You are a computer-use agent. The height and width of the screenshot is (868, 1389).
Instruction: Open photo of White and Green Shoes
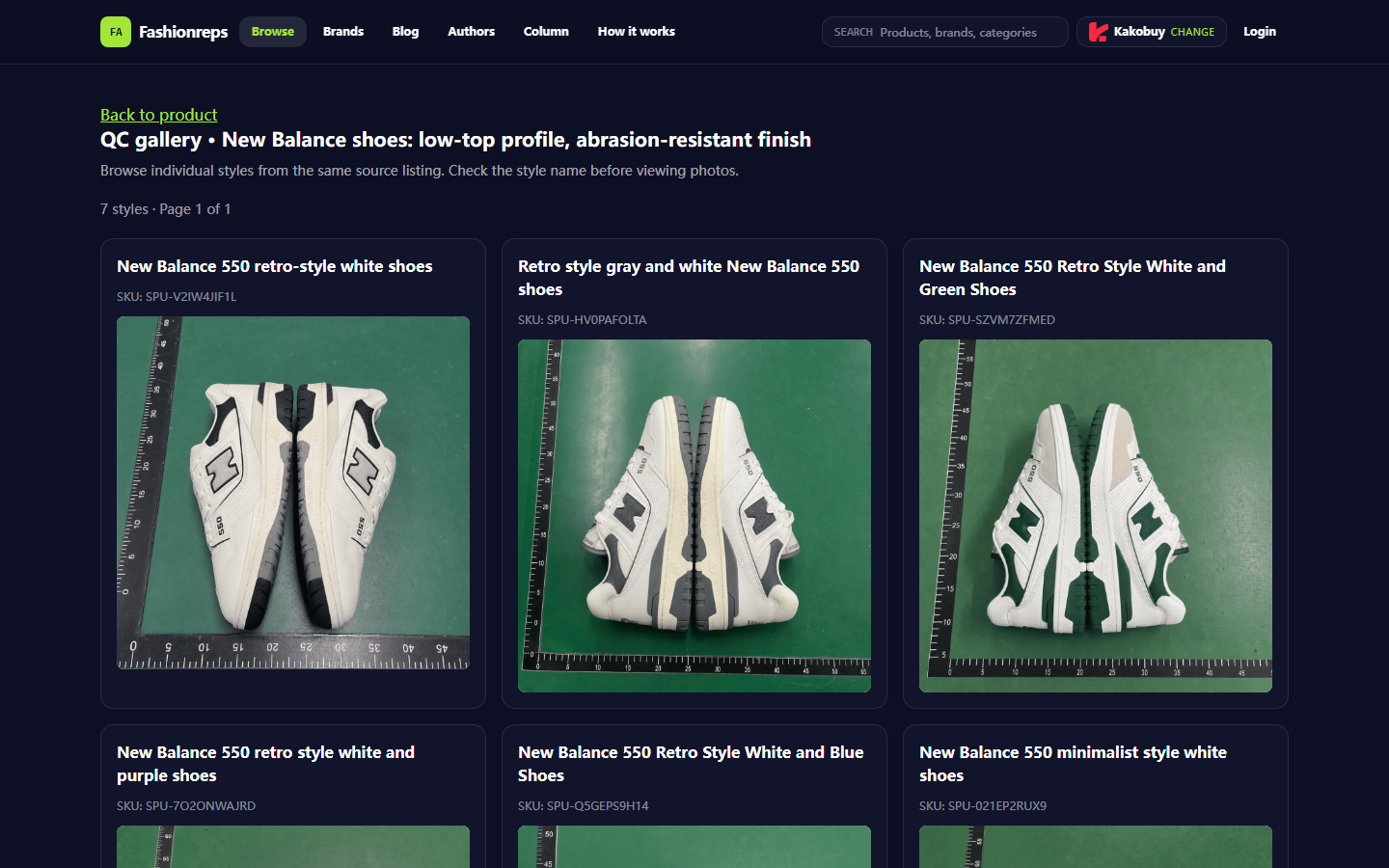click(1096, 516)
